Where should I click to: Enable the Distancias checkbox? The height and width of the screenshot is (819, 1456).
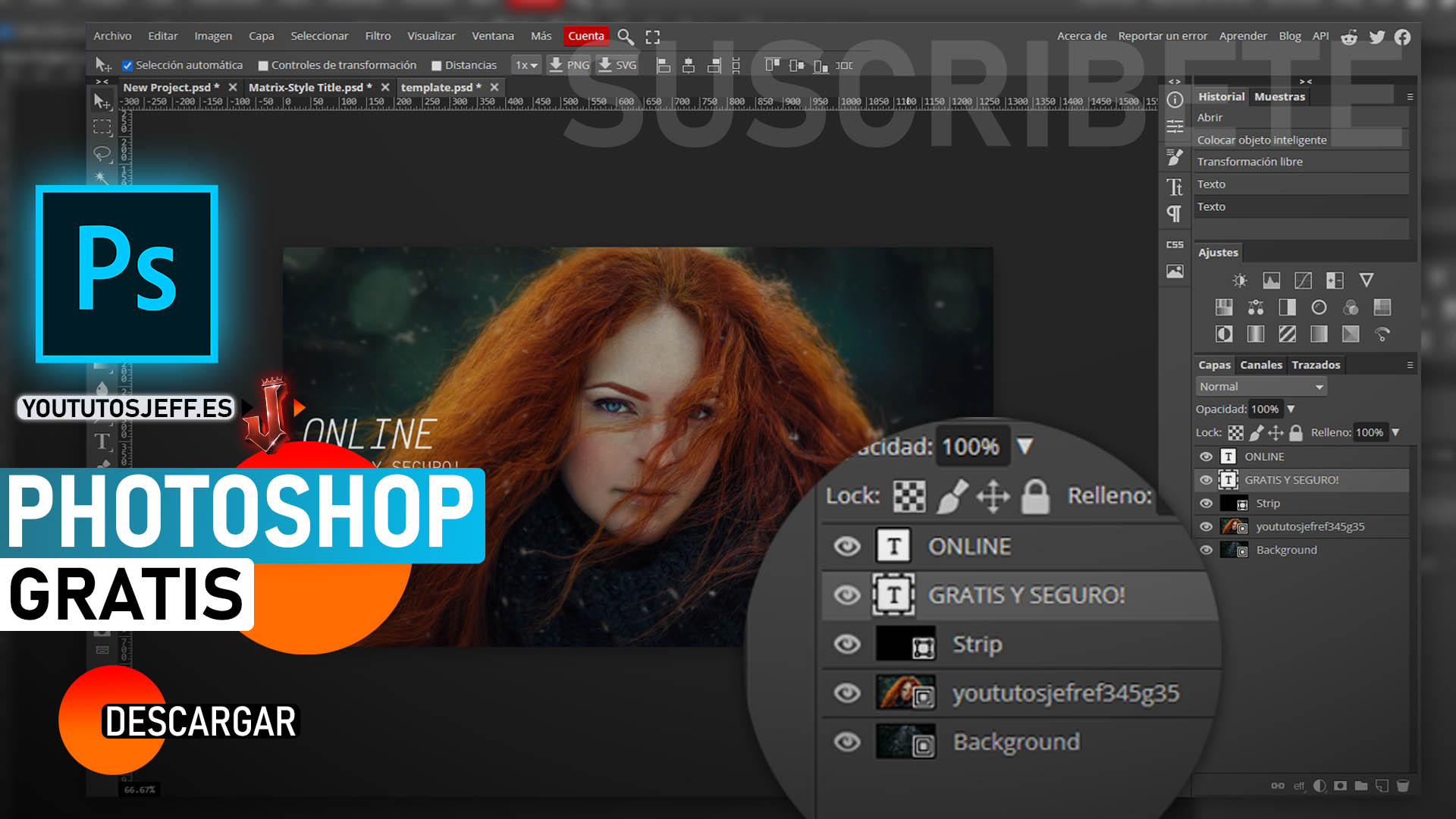[x=436, y=66]
